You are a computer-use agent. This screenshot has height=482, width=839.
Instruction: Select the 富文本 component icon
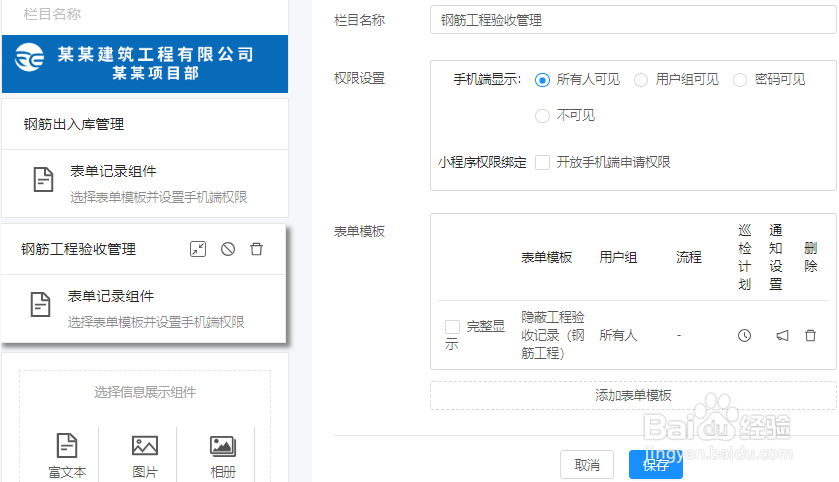[67, 445]
